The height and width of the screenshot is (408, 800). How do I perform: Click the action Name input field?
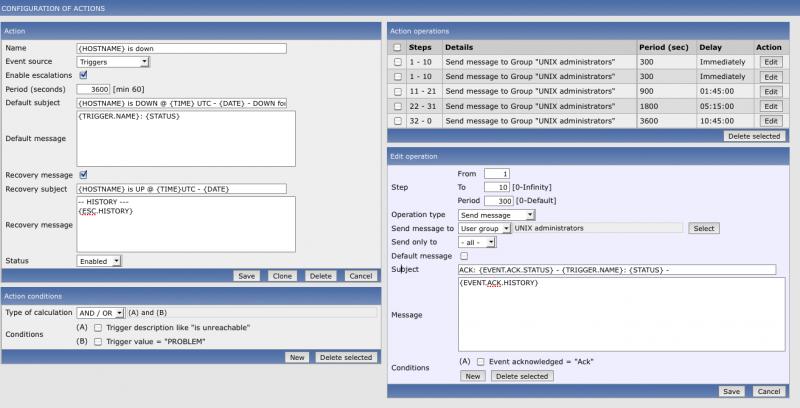(x=181, y=48)
